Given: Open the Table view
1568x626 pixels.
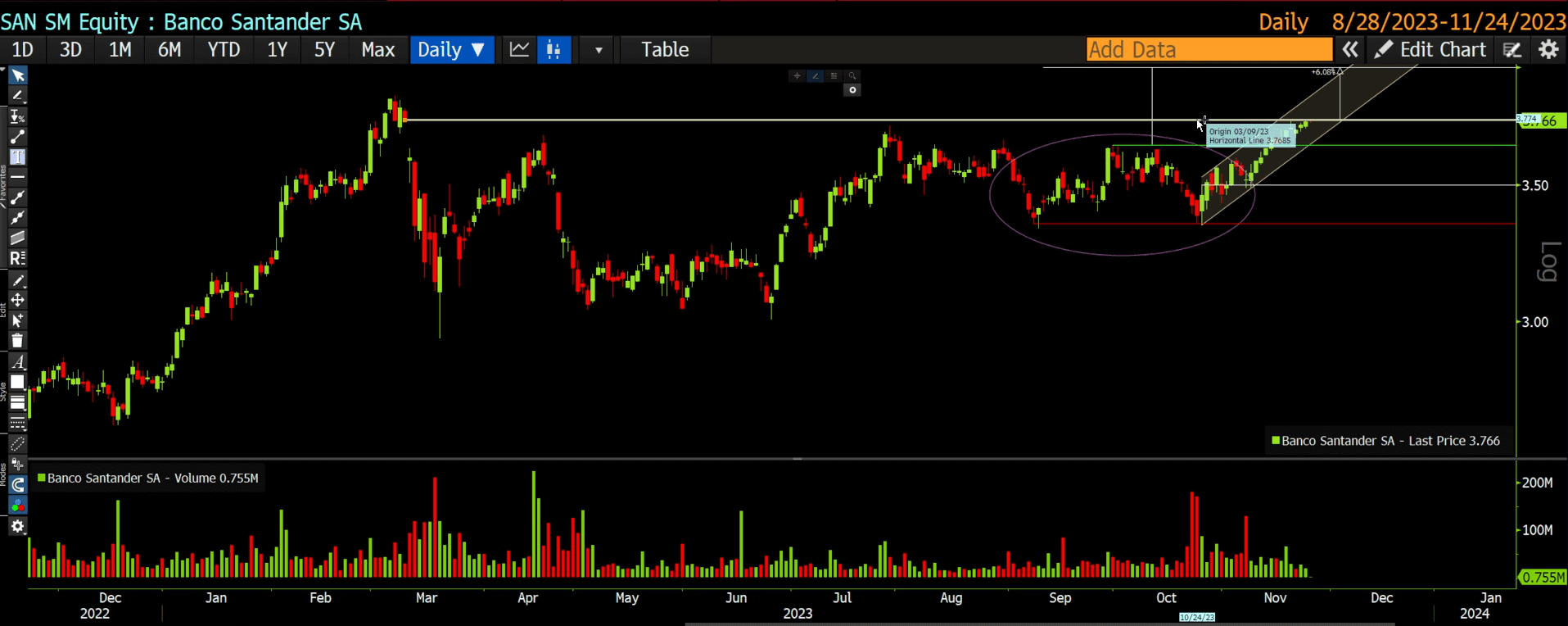Looking at the screenshot, I should click(x=665, y=49).
